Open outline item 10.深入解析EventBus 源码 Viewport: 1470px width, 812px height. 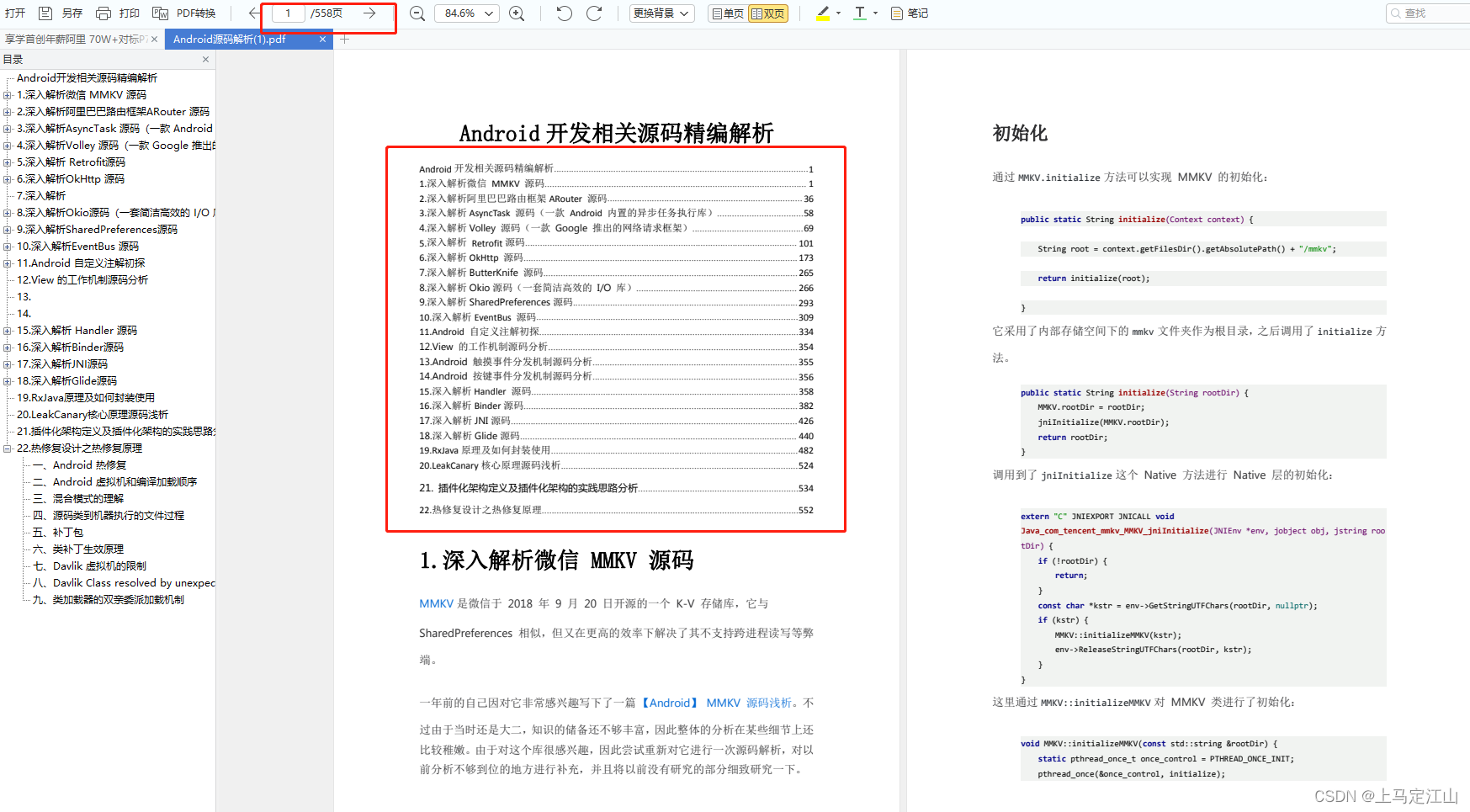coord(77,247)
